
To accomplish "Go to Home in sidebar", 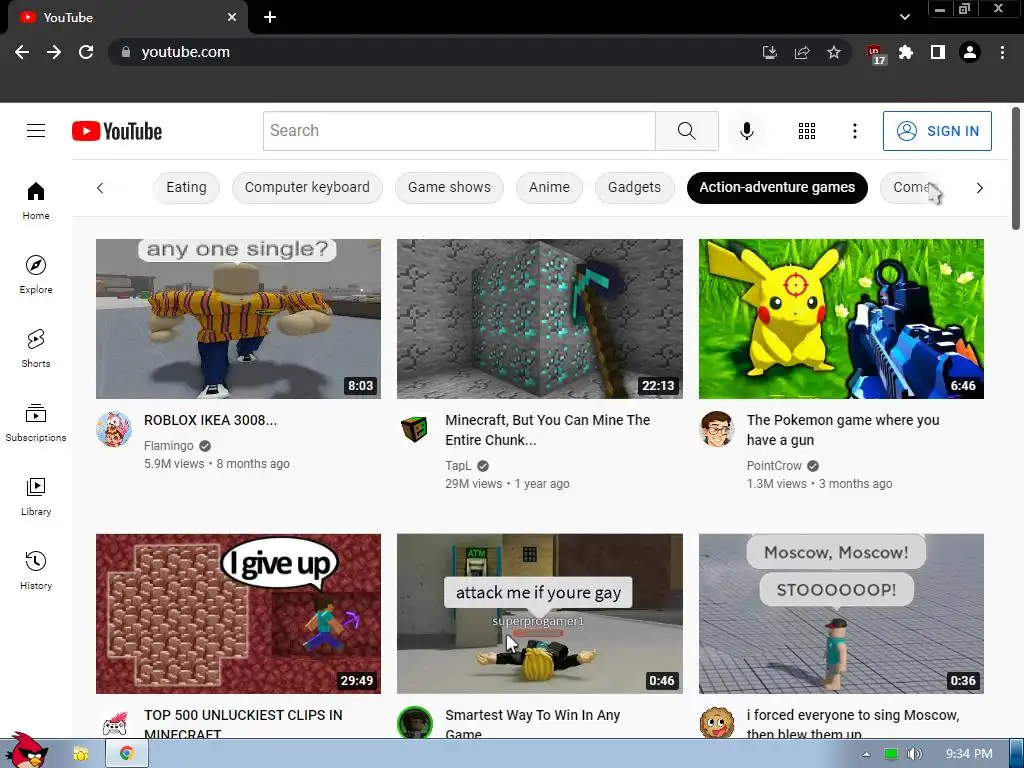I will [x=36, y=200].
